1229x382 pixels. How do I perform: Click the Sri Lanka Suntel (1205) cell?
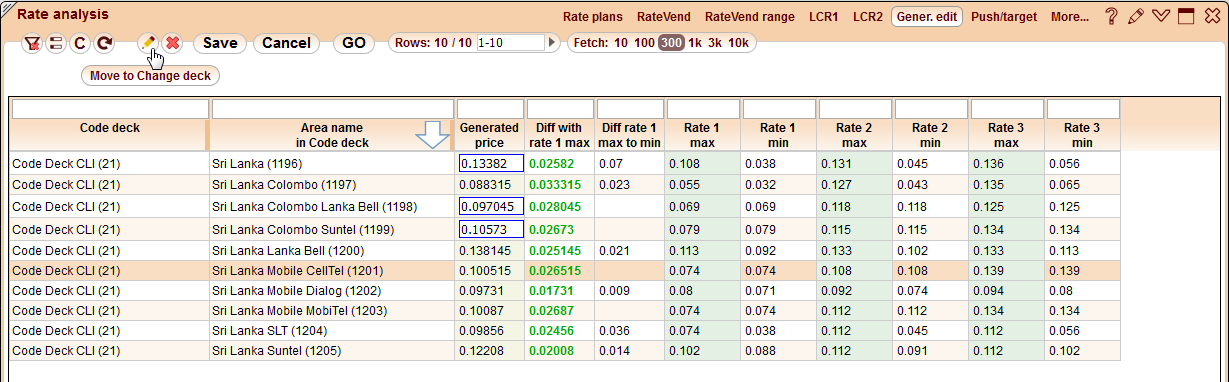coord(332,350)
